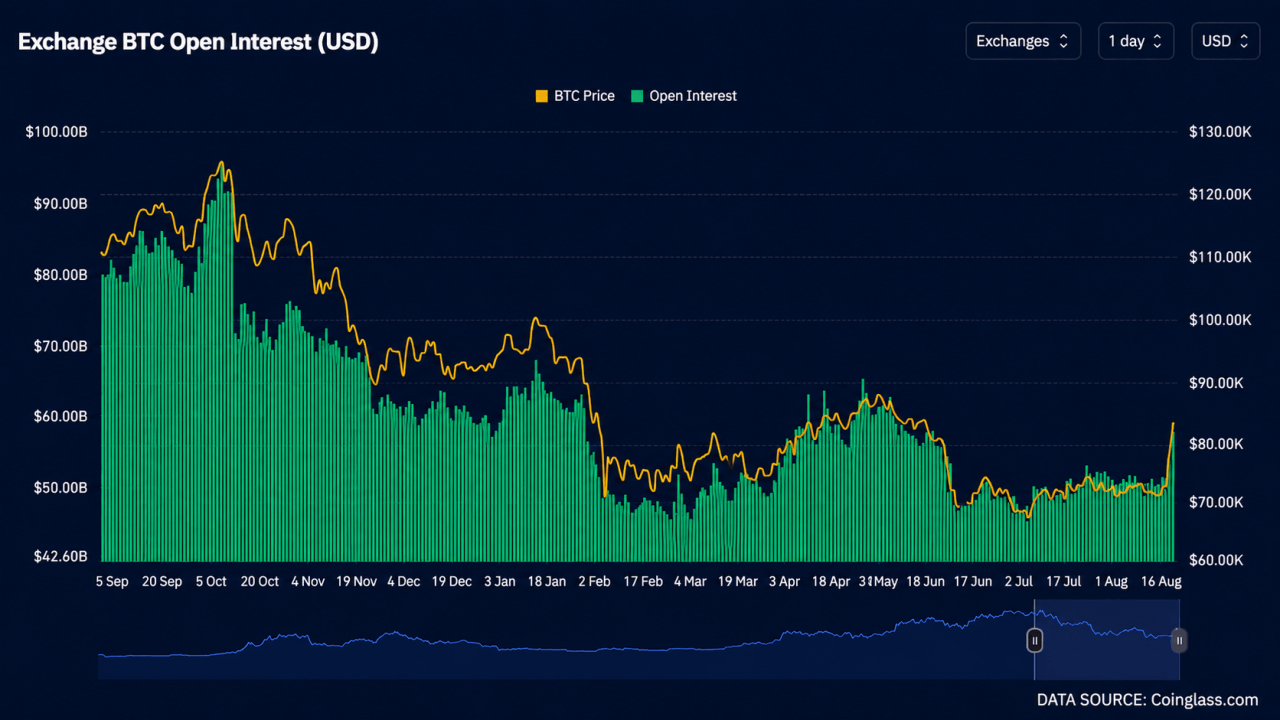Click the 5 Oct peak on chart

pyautogui.click(x=221, y=163)
